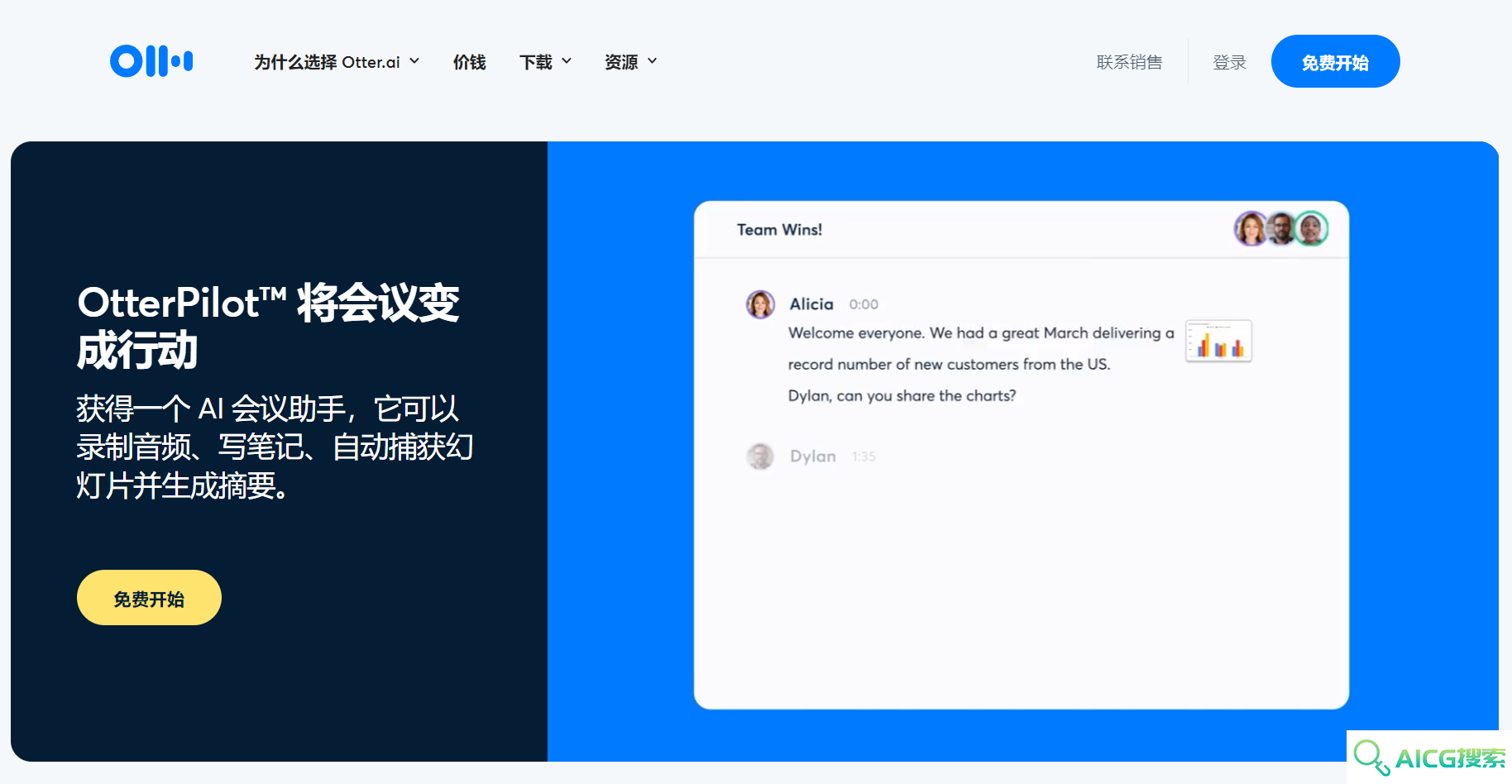This screenshot has height=784, width=1512.
Task: Click the 登录 login link
Action: point(1229,62)
